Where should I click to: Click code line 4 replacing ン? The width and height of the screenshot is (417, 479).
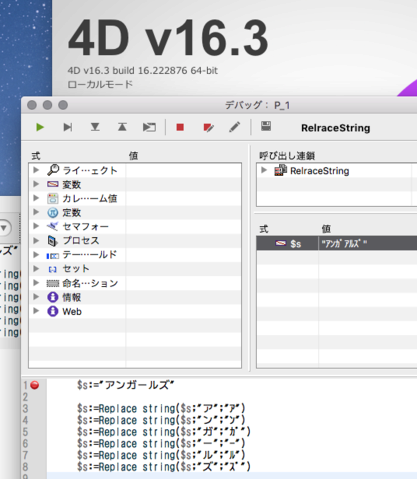coord(161,420)
